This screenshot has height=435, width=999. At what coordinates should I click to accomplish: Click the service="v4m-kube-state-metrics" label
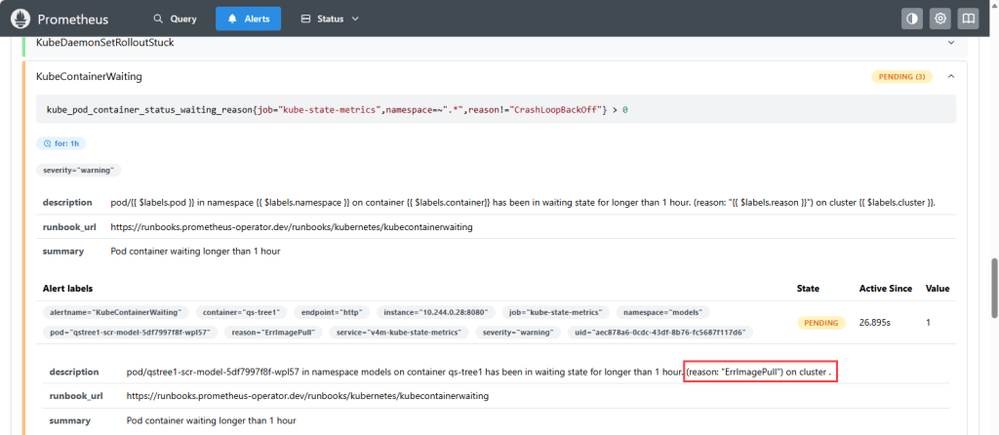point(399,332)
